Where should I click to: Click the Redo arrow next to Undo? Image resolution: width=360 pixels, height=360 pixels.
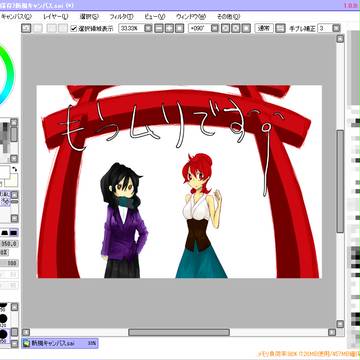point(38,28)
